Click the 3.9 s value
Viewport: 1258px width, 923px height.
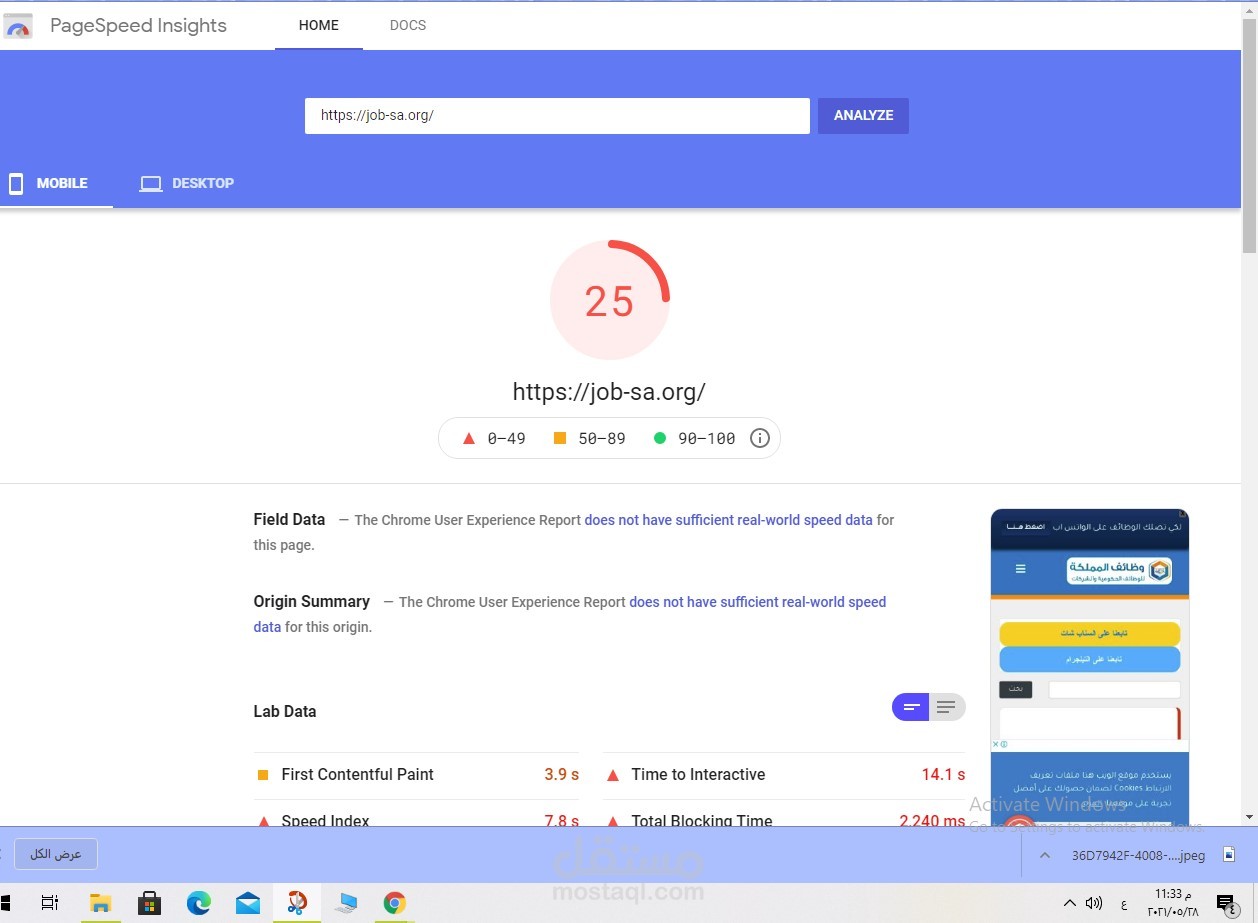tap(562, 774)
